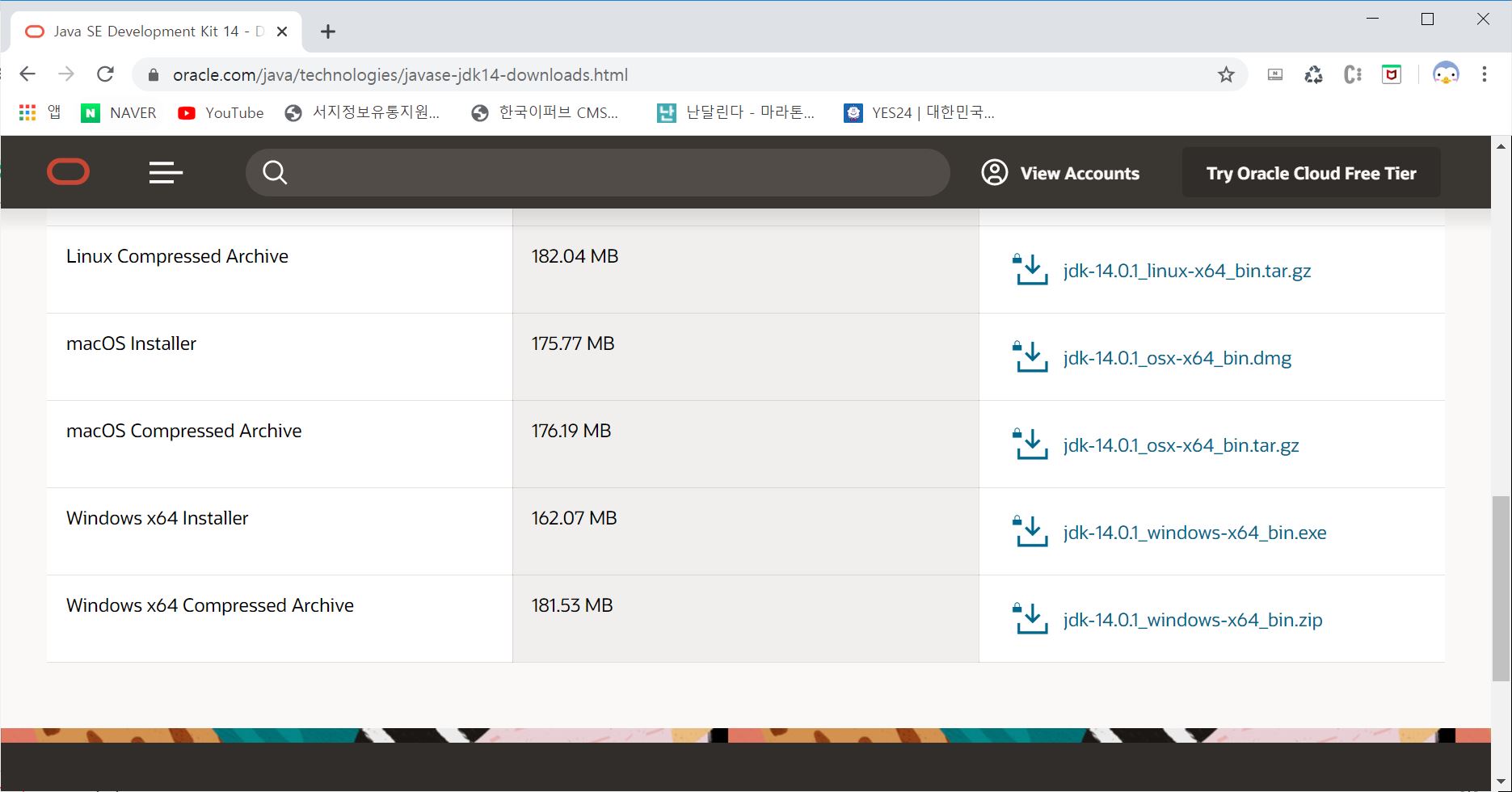
Task: Close the Java SE Development Kit tab
Action: (282, 32)
